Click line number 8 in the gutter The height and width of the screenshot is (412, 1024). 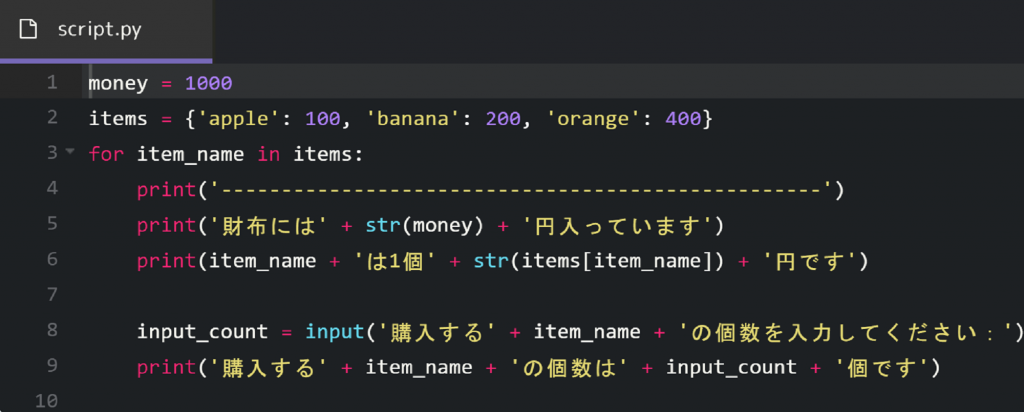point(52,330)
